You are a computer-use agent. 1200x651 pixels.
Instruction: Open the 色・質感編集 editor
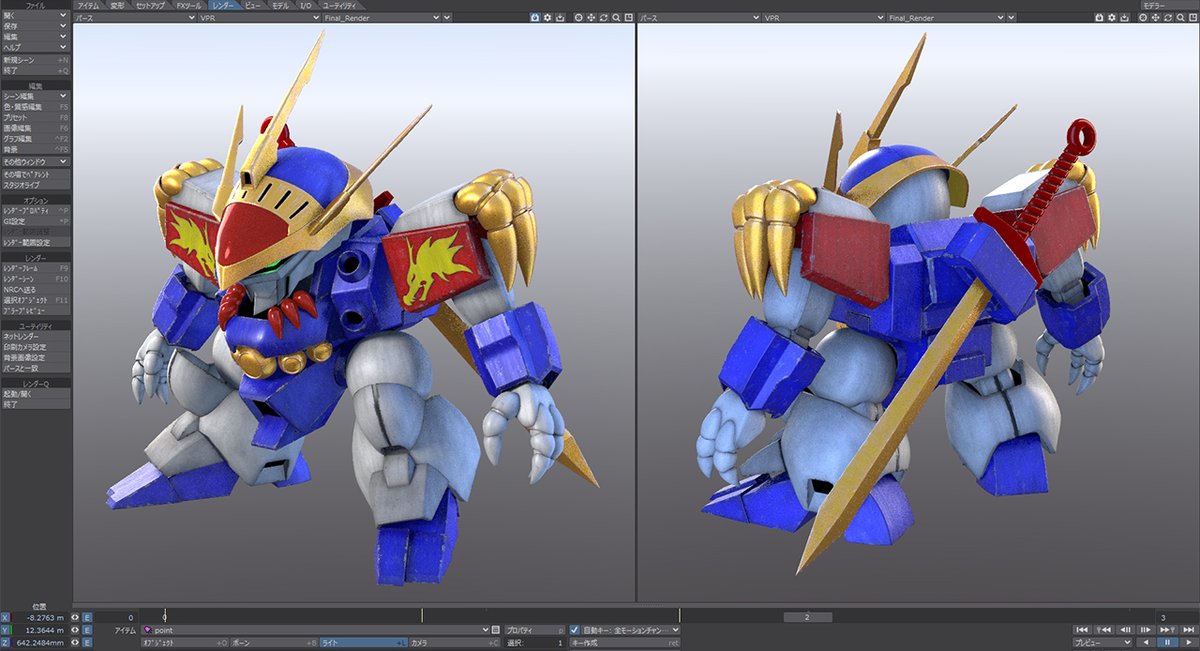pyautogui.click(x=36, y=107)
